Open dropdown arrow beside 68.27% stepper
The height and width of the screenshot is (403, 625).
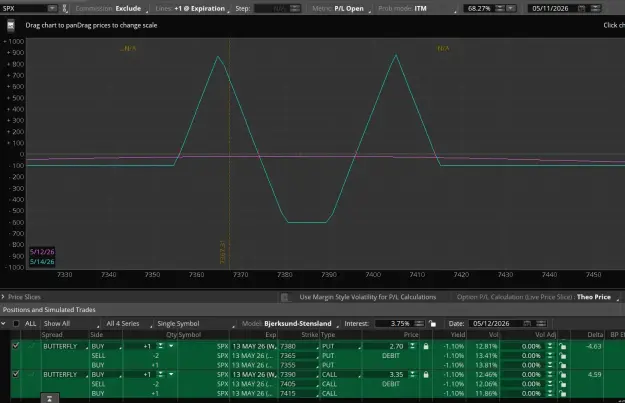pos(511,8)
